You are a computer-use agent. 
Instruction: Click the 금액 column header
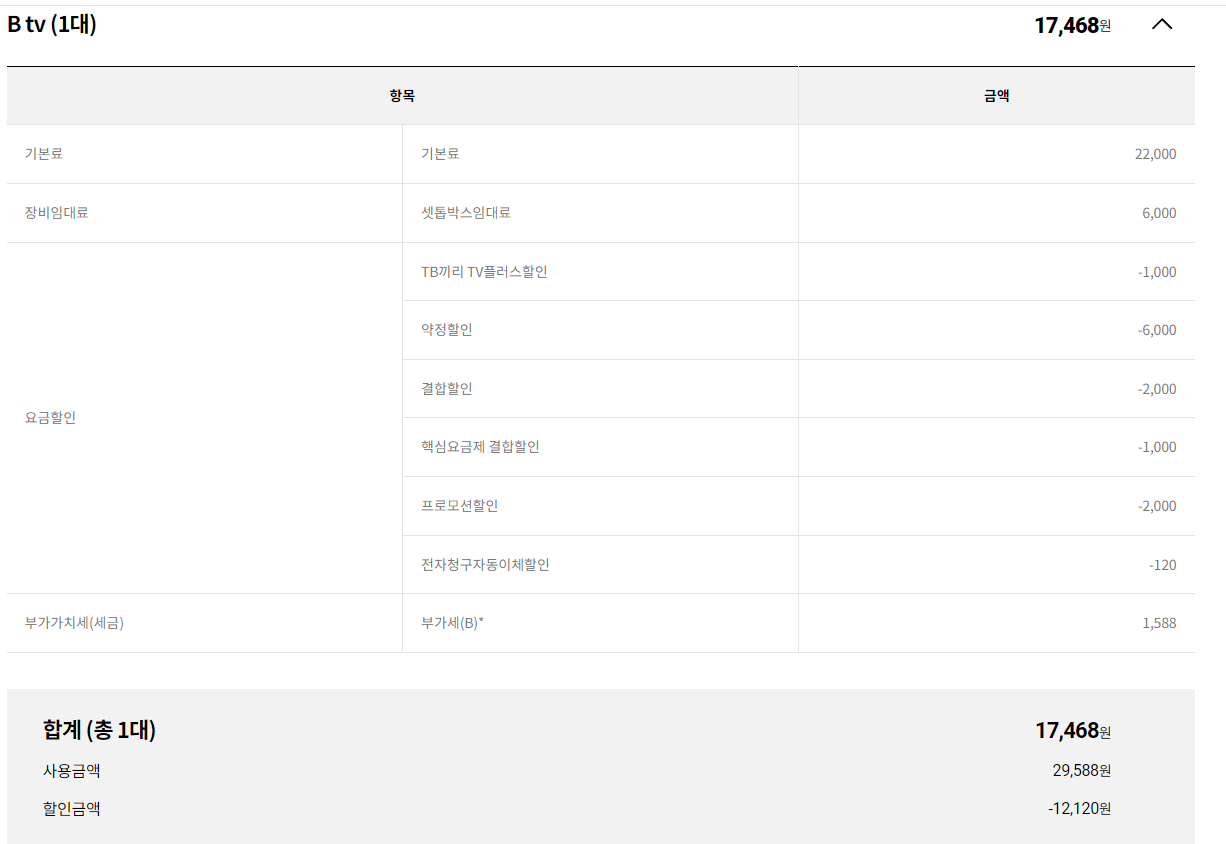tap(996, 96)
